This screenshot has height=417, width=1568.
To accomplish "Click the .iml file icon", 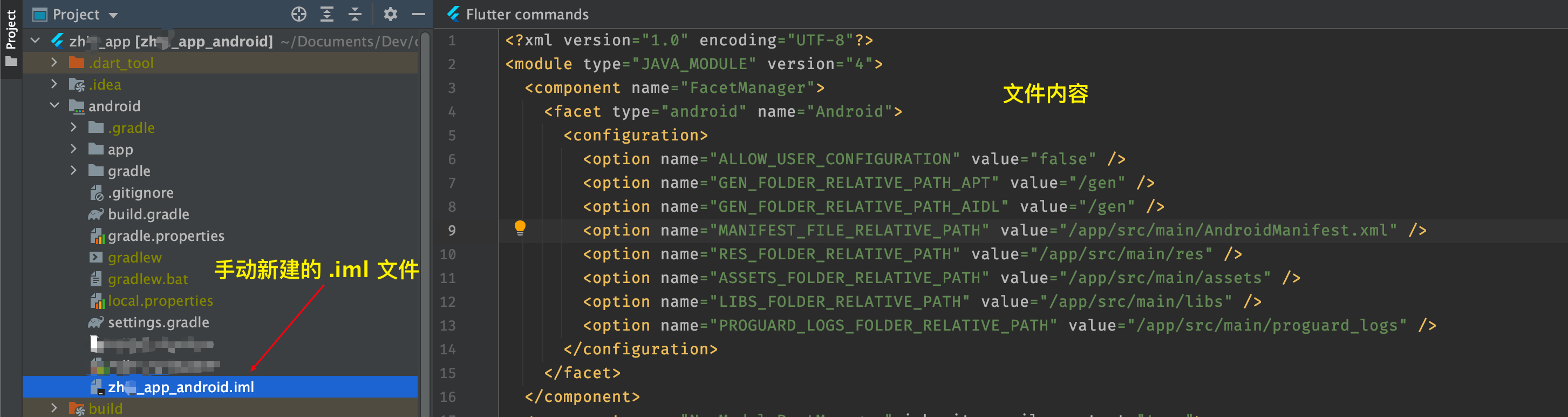I will click(x=96, y=387).
